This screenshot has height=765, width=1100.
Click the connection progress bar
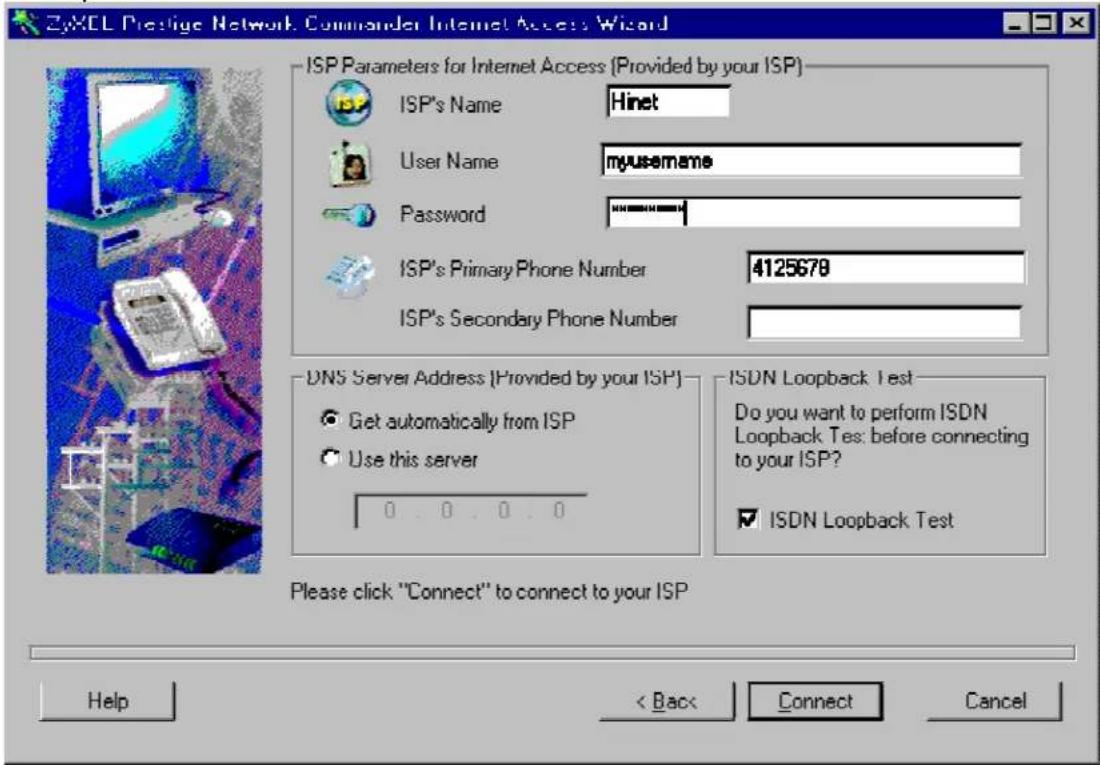click(x=552, y=653)
